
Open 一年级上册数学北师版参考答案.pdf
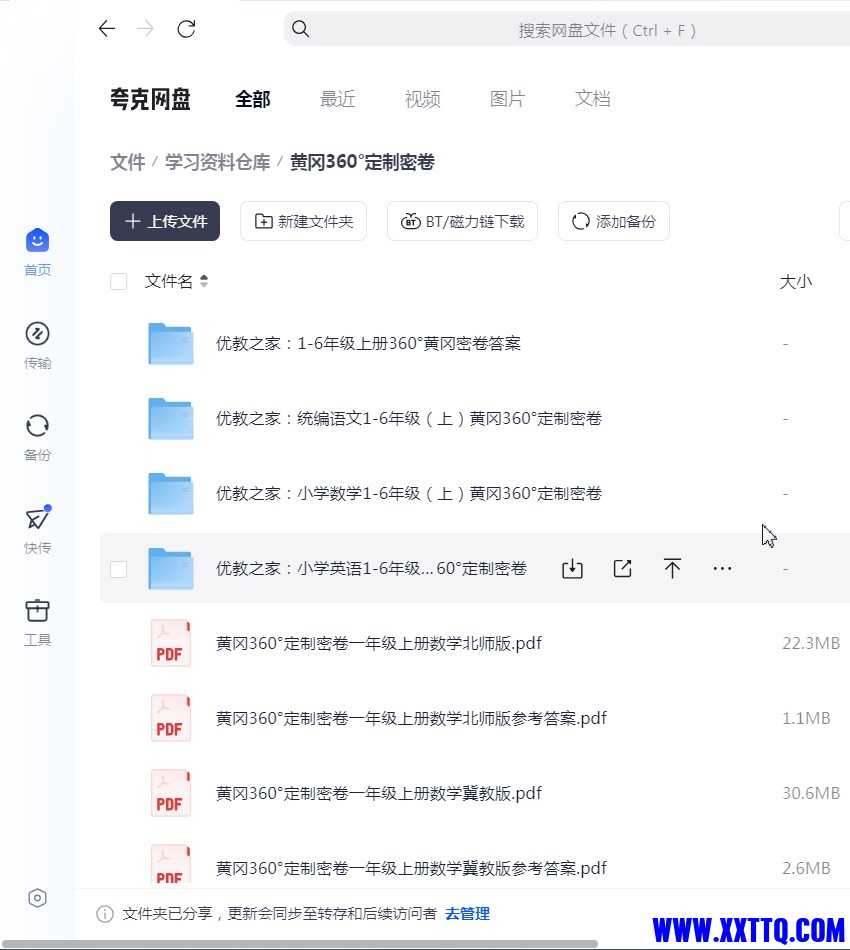click(411, 719)
